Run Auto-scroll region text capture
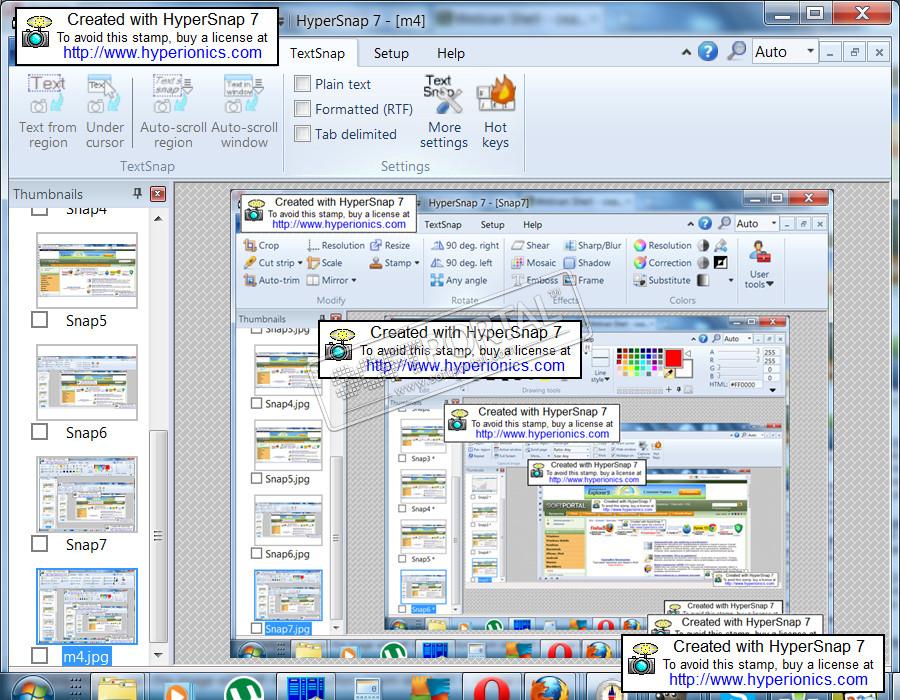900x700 pixels. click(173, 112)
